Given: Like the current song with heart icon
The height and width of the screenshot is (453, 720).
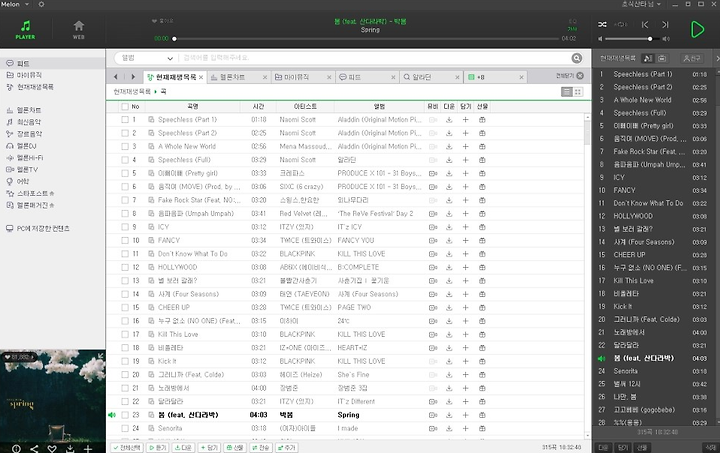Looking at the screenshot, I should (52, 448).
